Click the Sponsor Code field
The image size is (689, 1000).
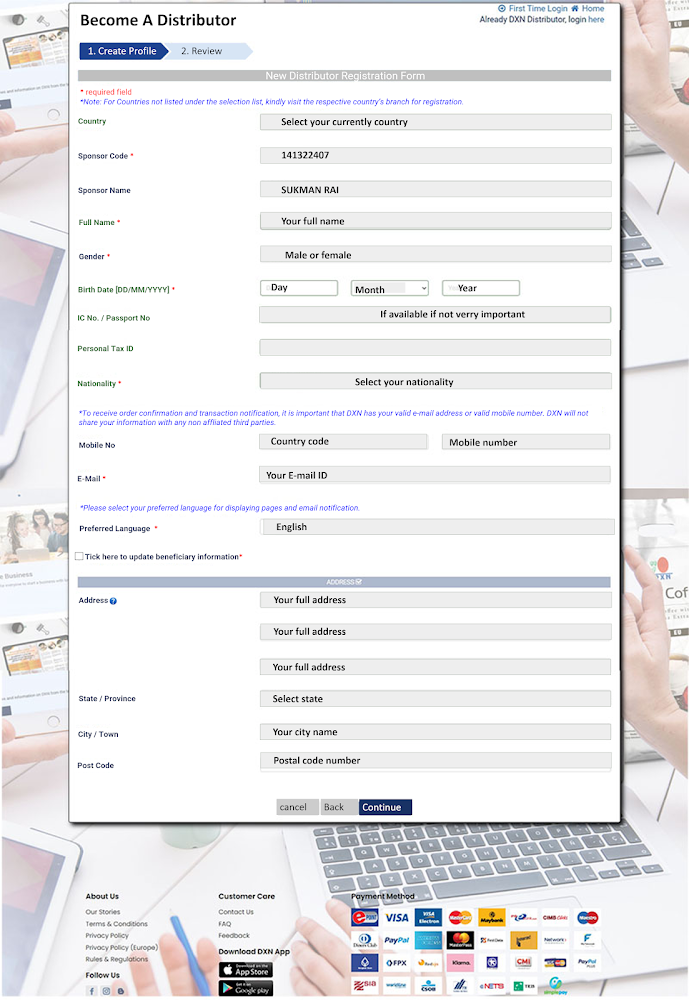[x=436, y=156]
